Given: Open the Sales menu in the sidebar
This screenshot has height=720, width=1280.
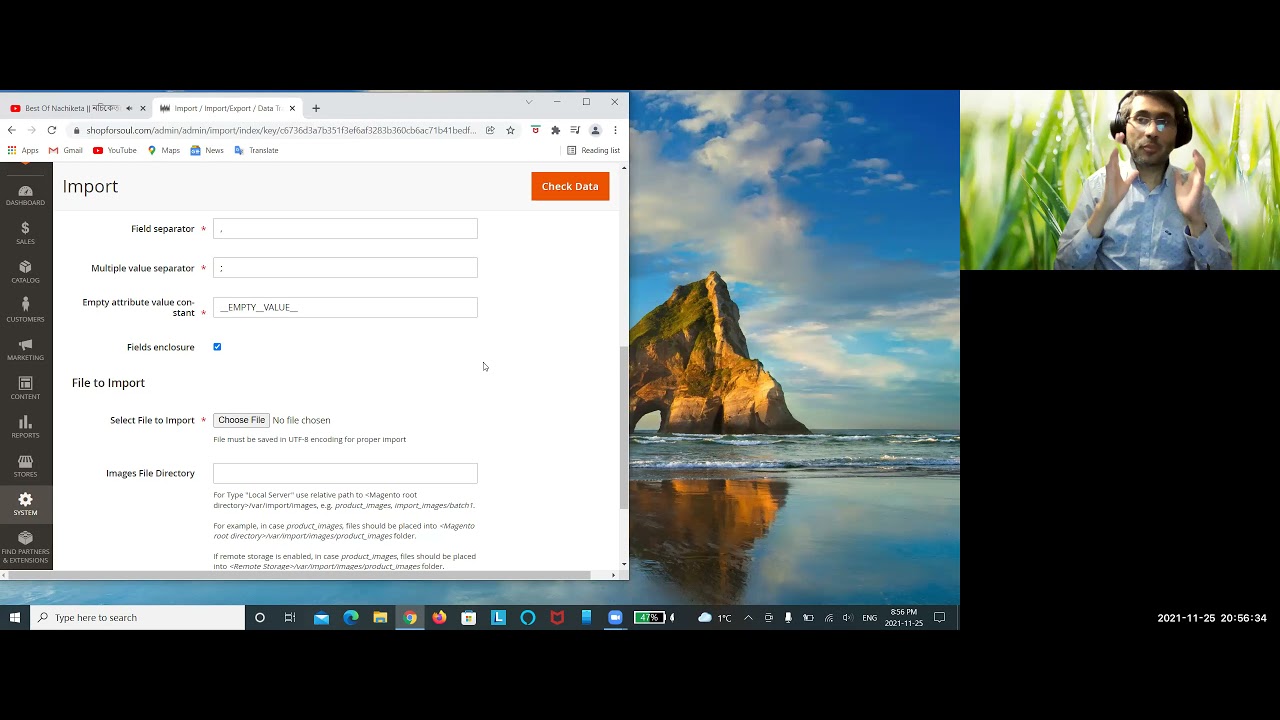Looking at the screenshot, I should coord(25,233).
